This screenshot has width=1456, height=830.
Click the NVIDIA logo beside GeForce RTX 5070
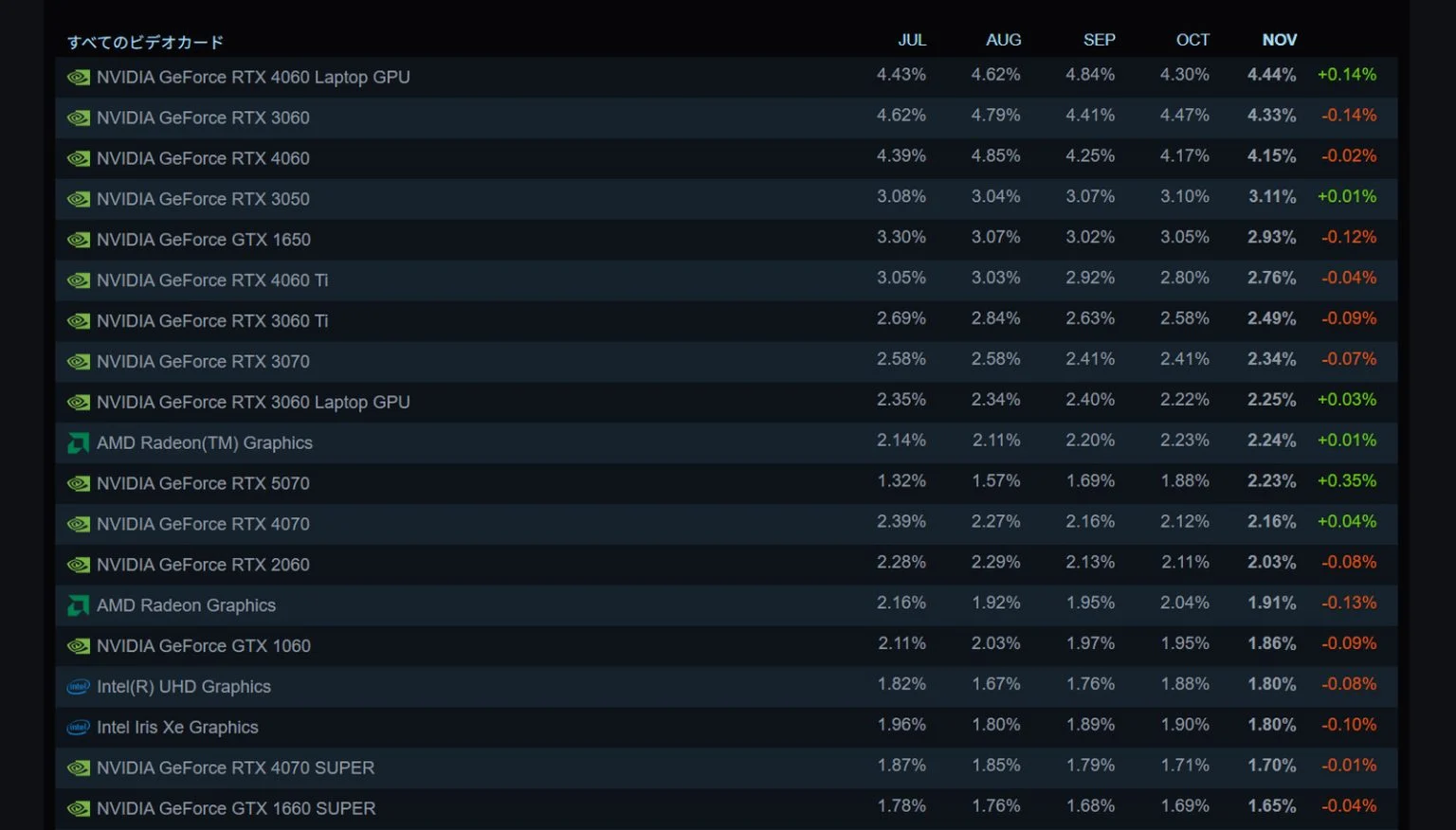point(79,483)
